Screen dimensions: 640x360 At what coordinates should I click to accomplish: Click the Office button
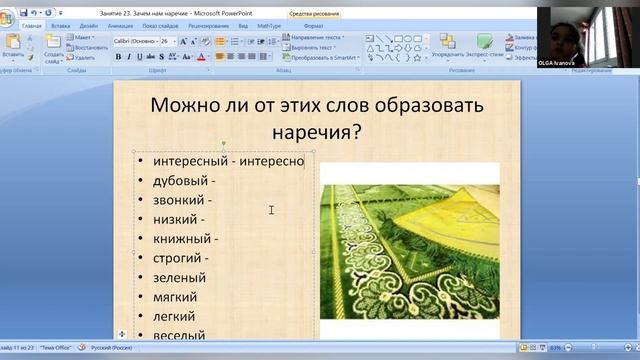click(7, 18)
